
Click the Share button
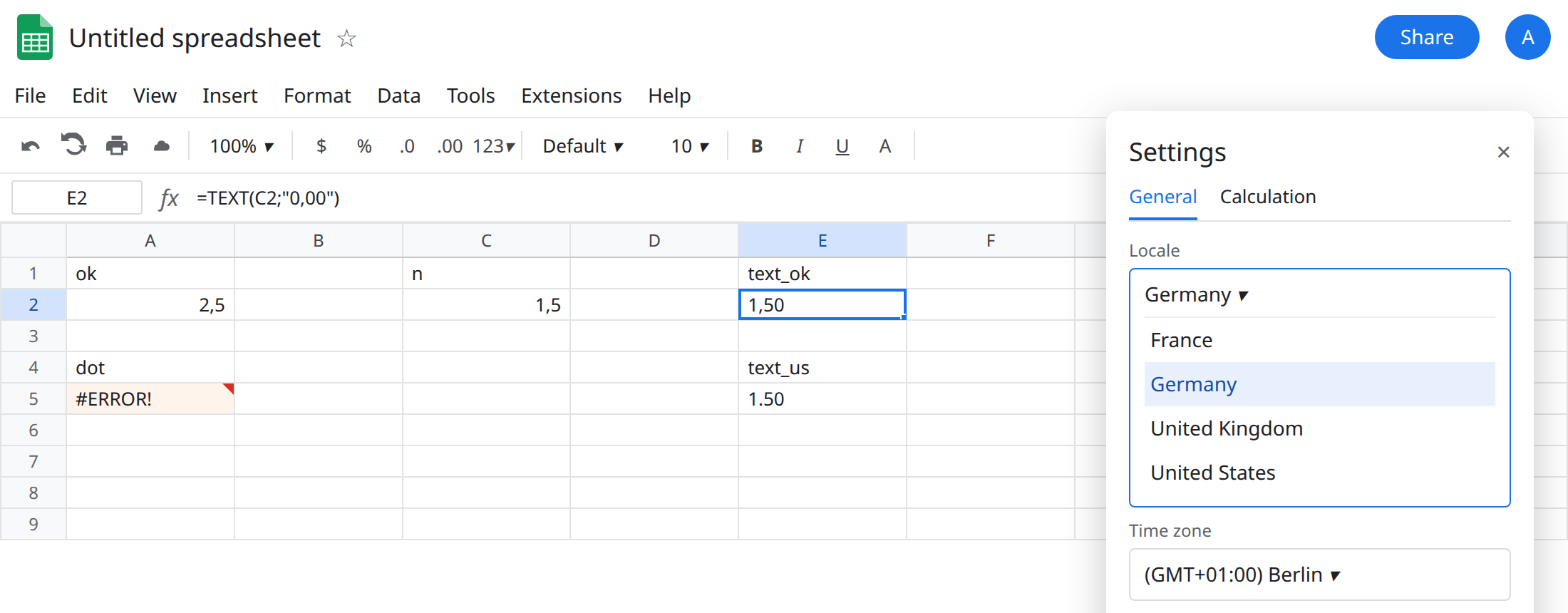[1427, 37]
